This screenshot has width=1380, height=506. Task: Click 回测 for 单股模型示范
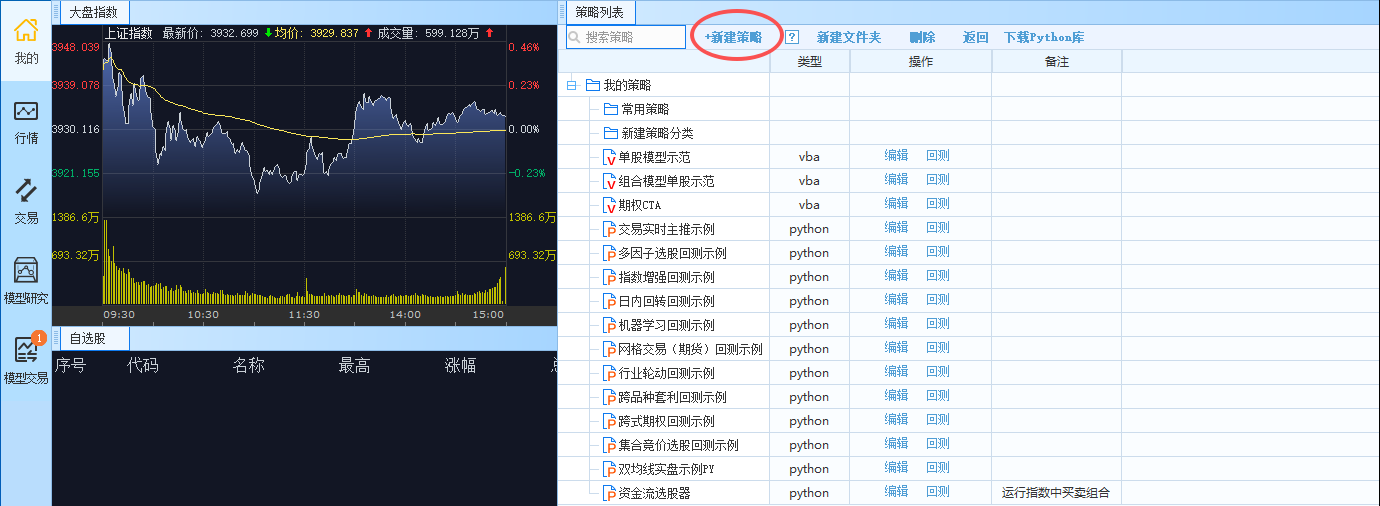(938, 155)
